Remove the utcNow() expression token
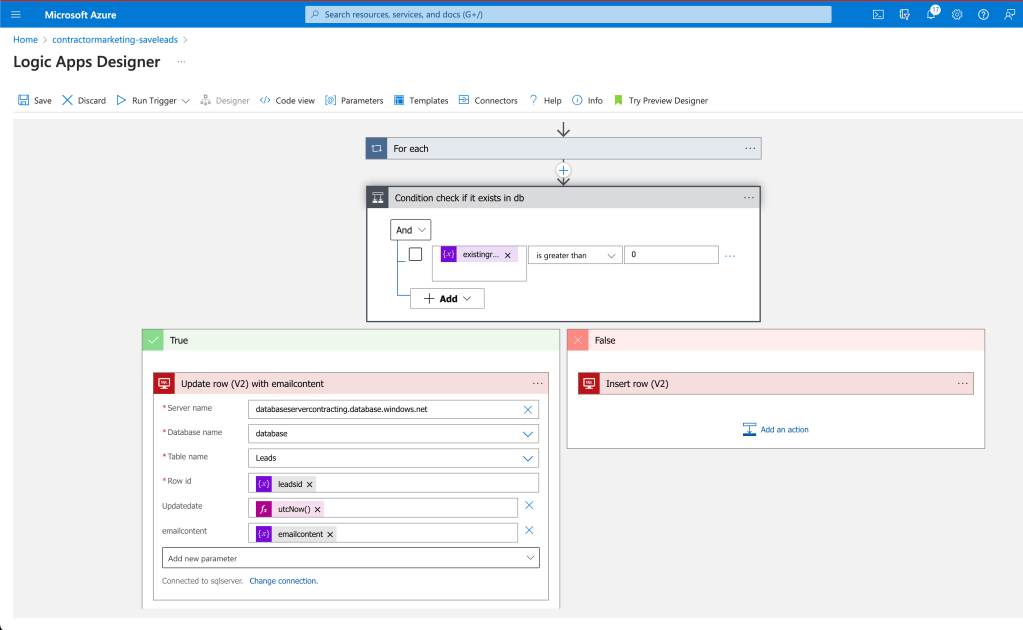This screenshot has height=630, width=1023. 318,509
